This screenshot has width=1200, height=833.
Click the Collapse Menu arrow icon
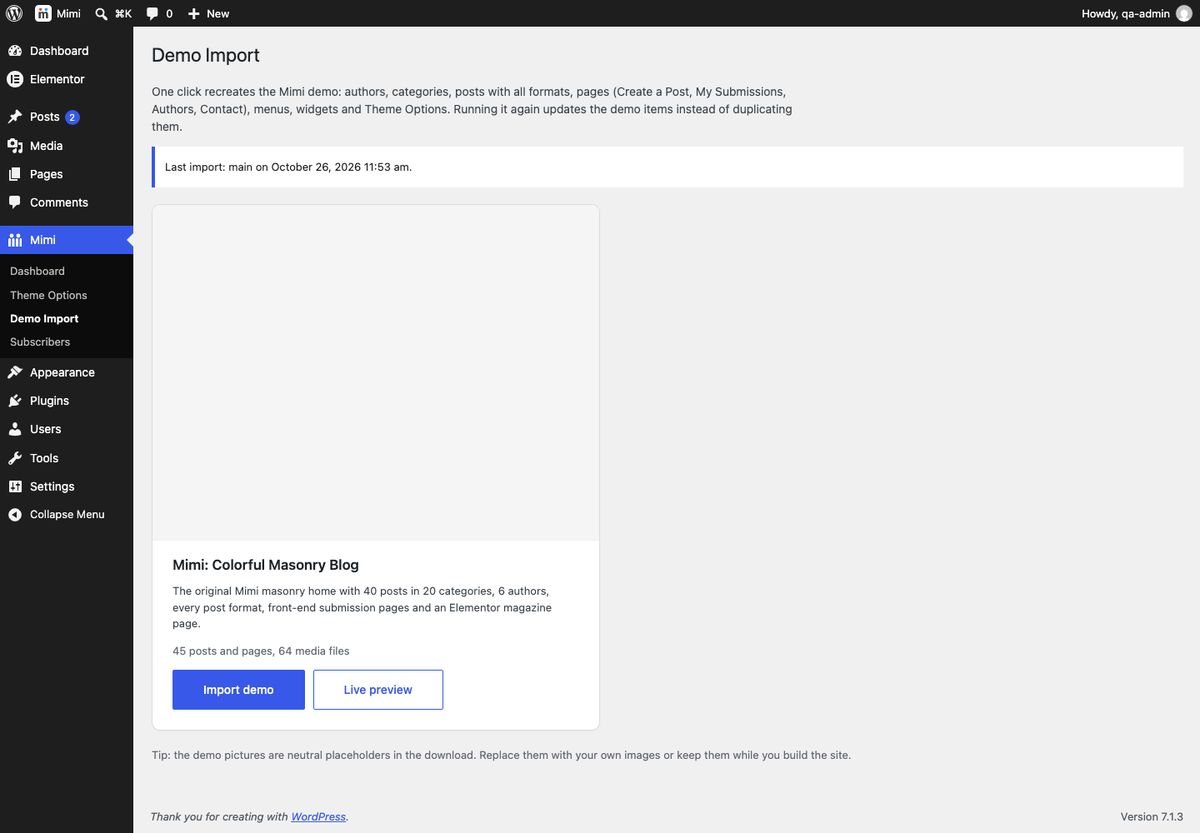click(15, 514)
